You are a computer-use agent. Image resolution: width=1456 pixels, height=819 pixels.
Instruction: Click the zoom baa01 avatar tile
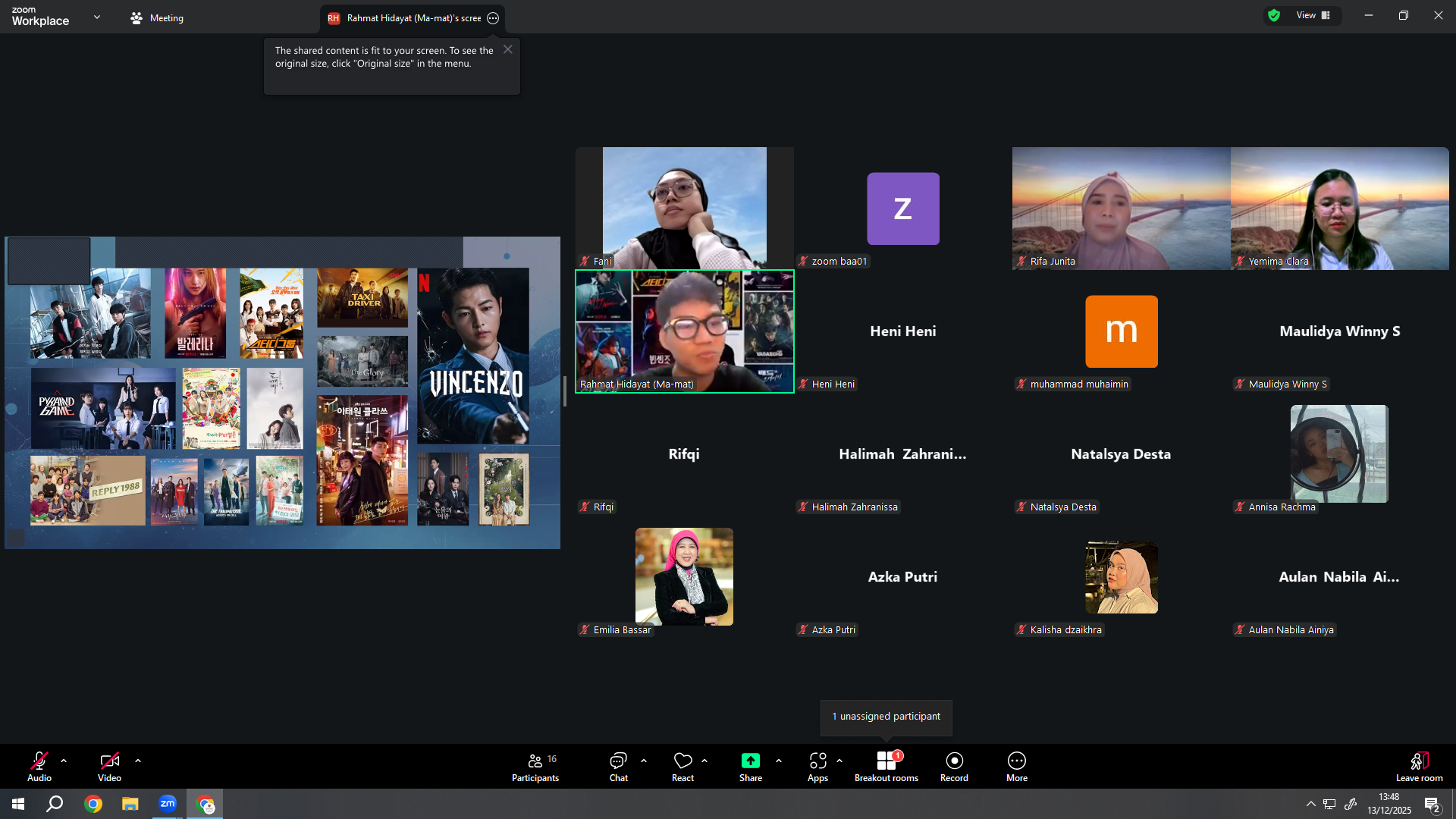(x=902, y=209)
